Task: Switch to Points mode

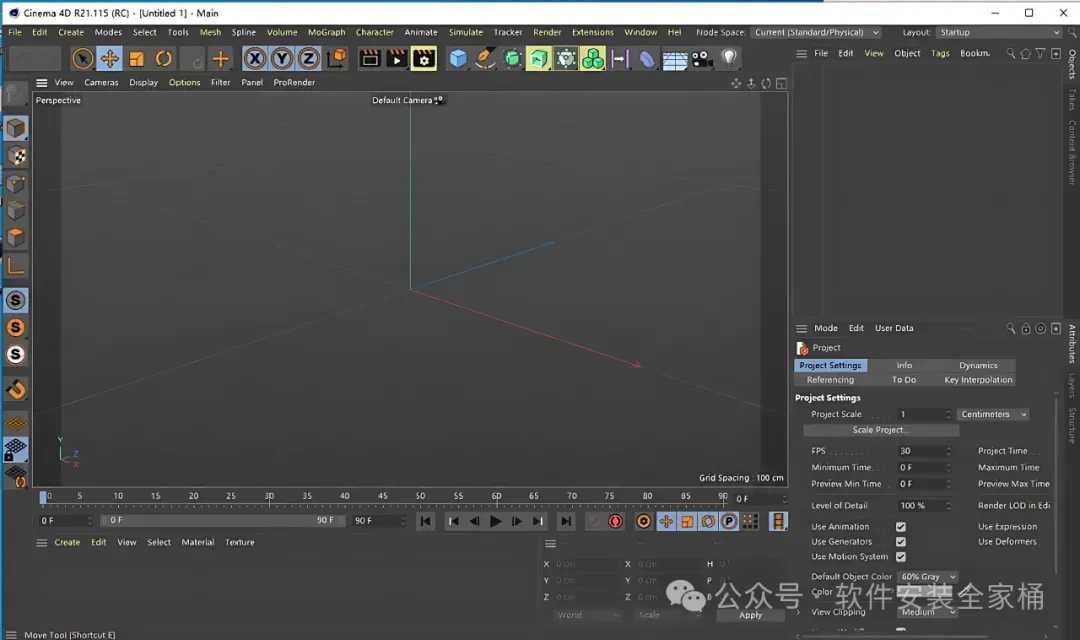Action: point(16,184)
